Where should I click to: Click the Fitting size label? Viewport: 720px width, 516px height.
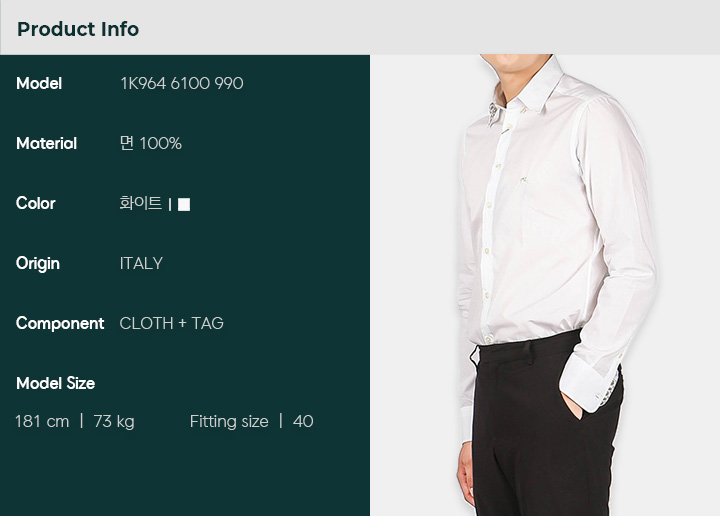click(x=229, y=421)
